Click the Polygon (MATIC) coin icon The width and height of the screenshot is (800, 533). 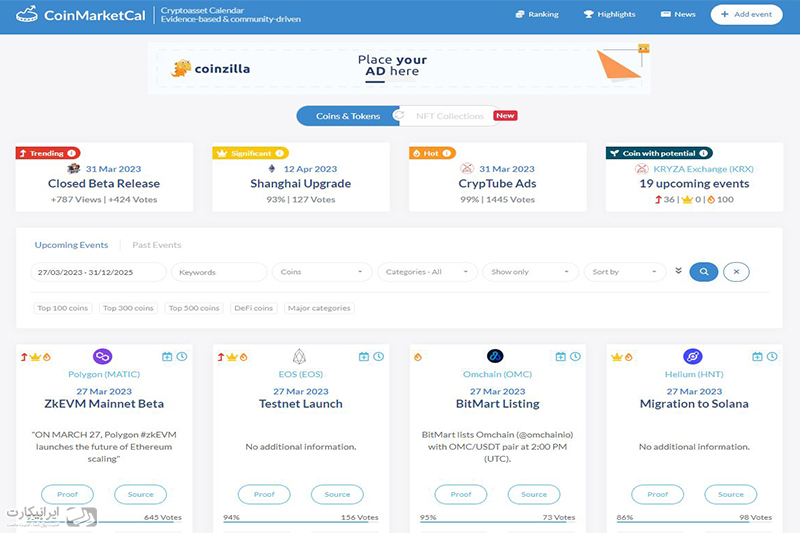(x=103, y=356)
